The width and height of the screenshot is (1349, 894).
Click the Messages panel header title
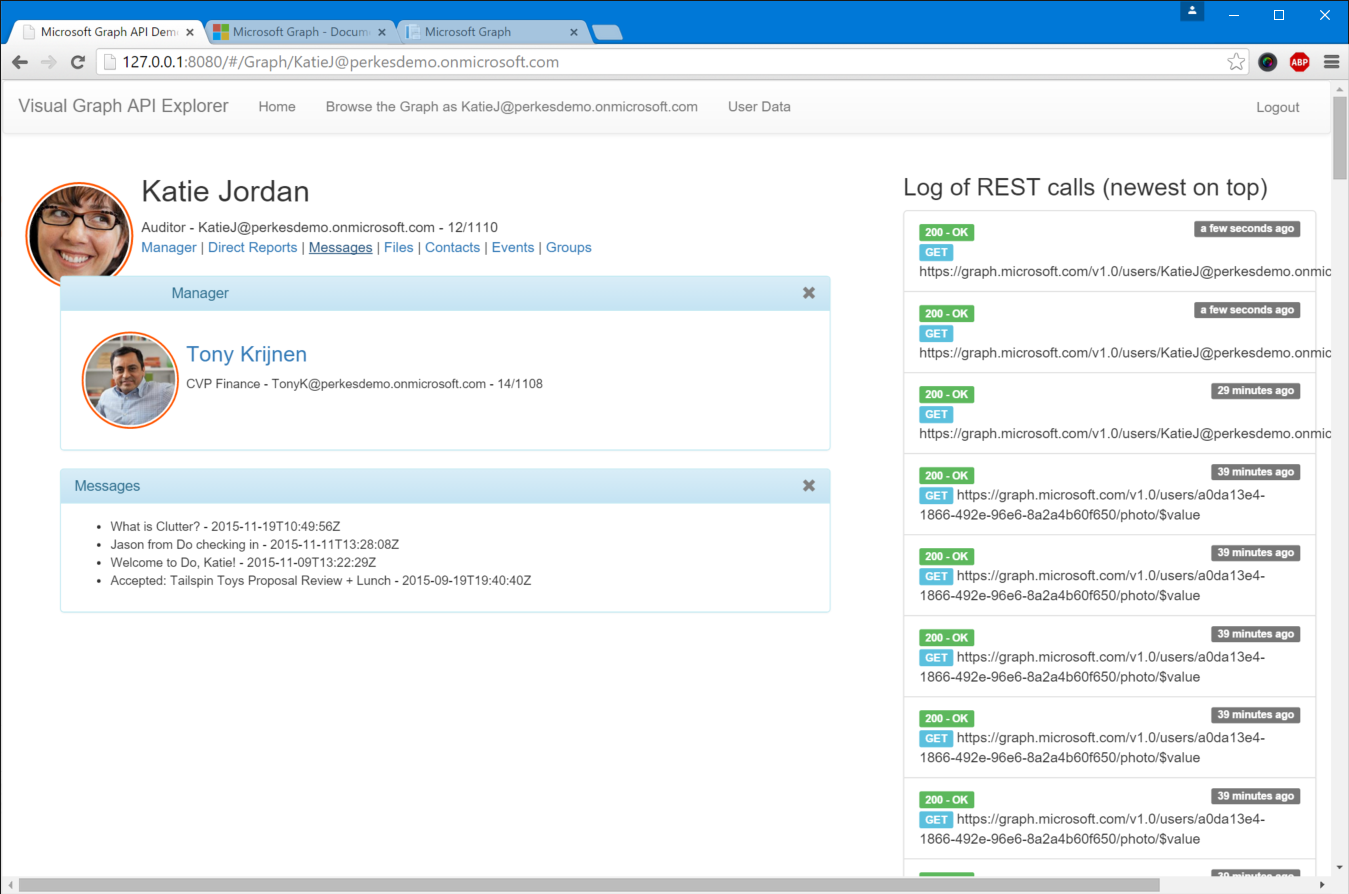click(107, 485)
